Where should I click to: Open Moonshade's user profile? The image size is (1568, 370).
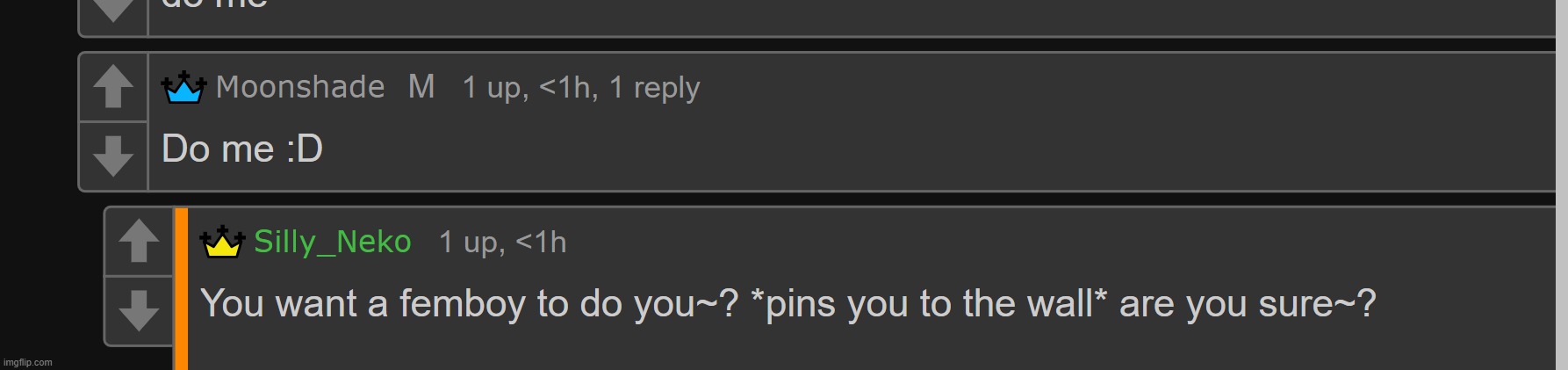[x=300, y=87]
